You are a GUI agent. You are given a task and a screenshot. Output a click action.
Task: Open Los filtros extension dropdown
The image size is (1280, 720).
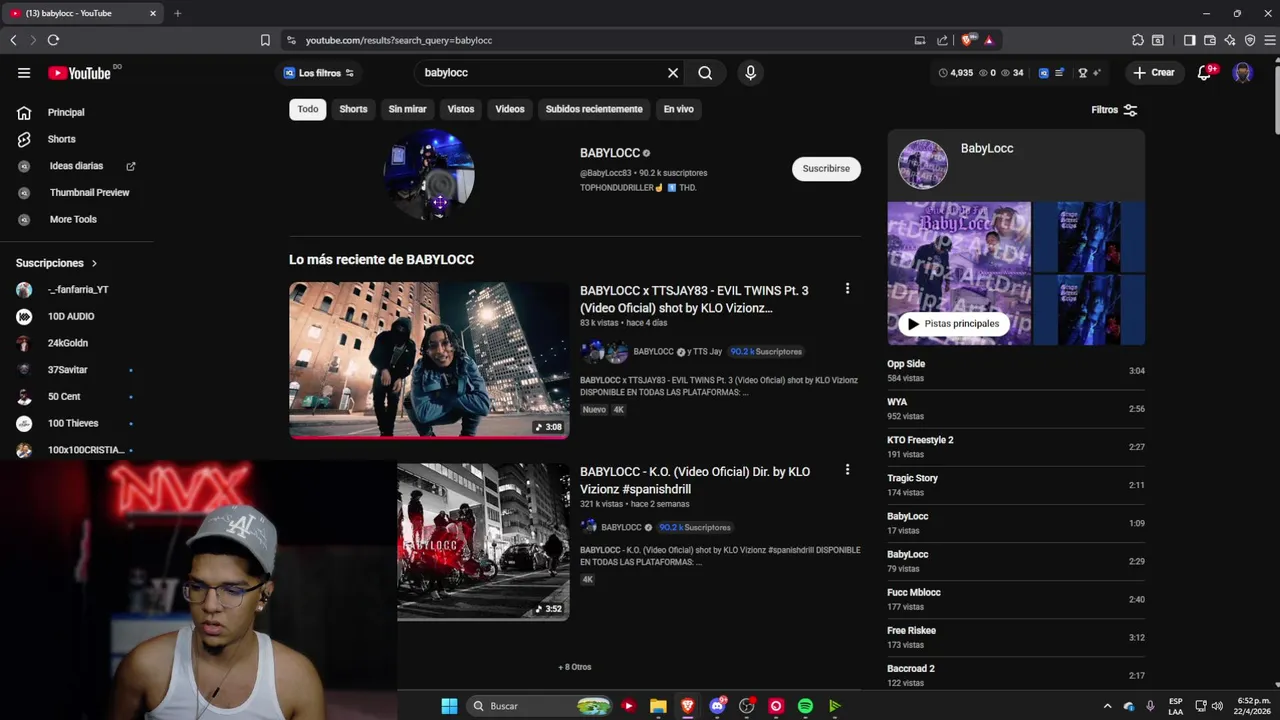pyautogui.click(x=318, y=73)
